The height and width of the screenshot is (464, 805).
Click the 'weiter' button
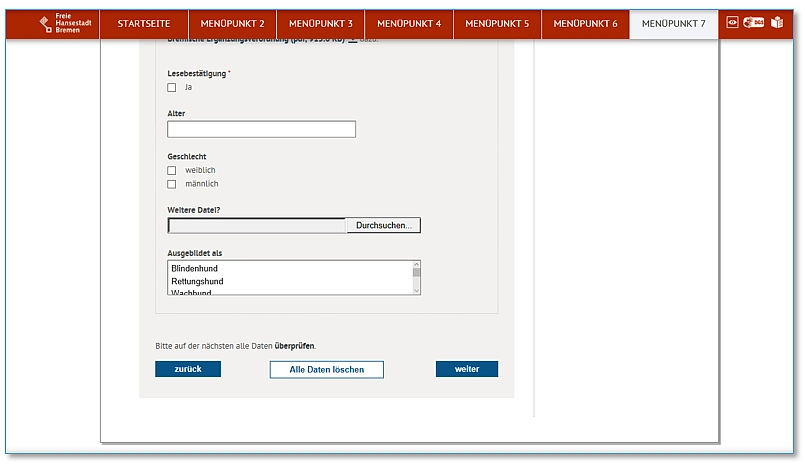point(466,370)
